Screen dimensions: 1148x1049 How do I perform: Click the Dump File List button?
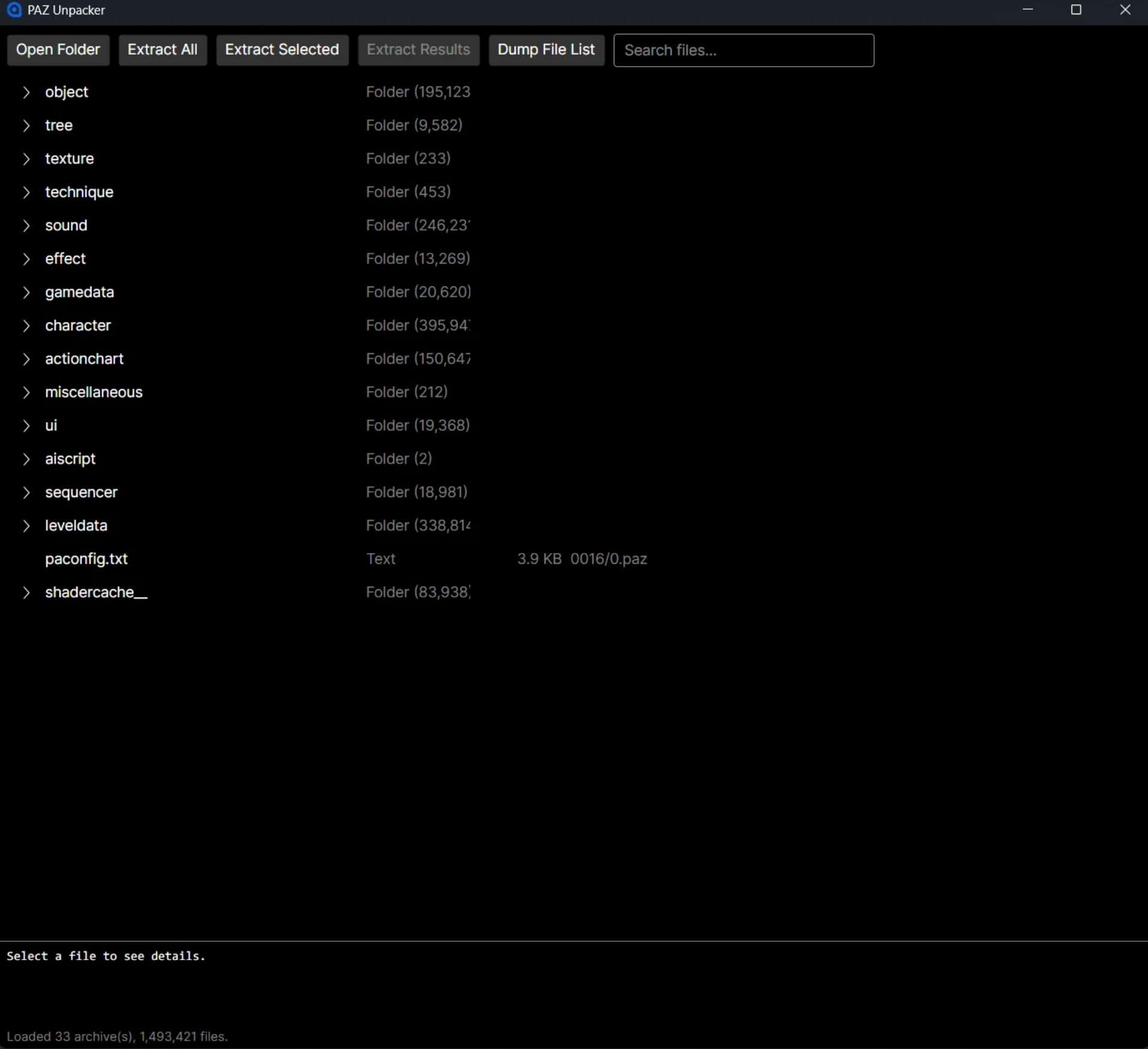546,50
